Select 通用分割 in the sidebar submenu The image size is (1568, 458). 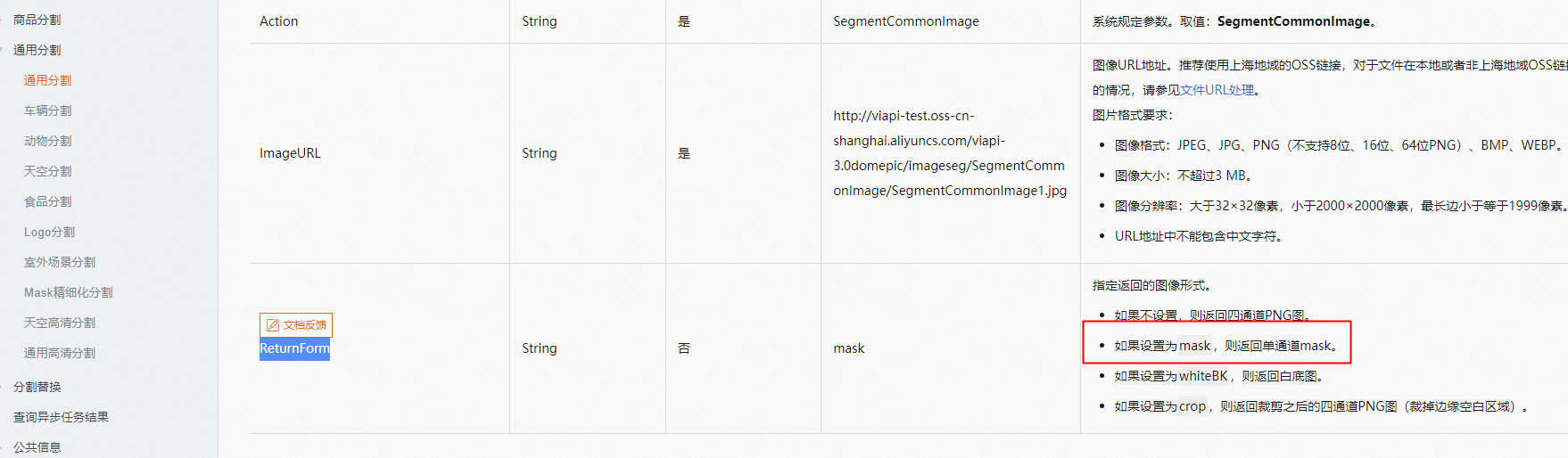[x=47, y=80]
